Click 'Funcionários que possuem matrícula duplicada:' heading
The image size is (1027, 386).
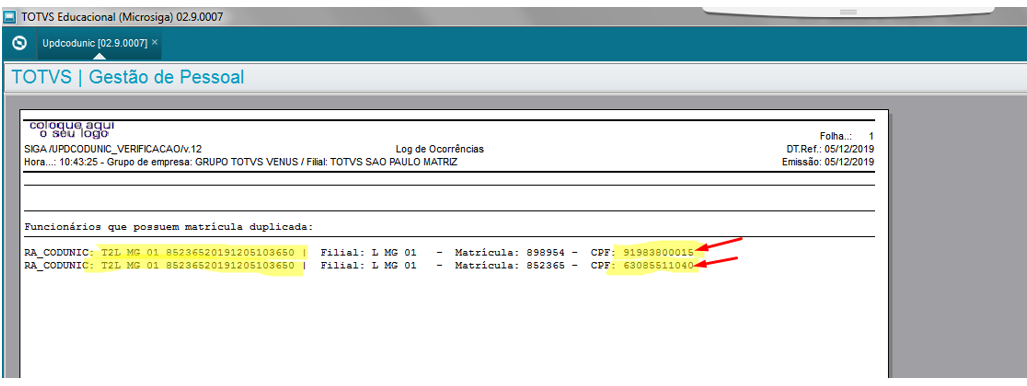point(169,227)
